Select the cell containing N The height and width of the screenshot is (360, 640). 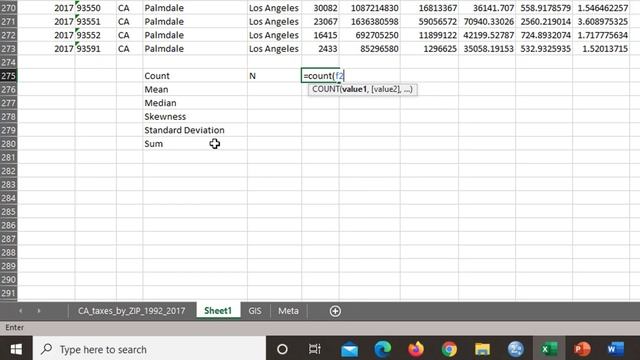point(274,76)
